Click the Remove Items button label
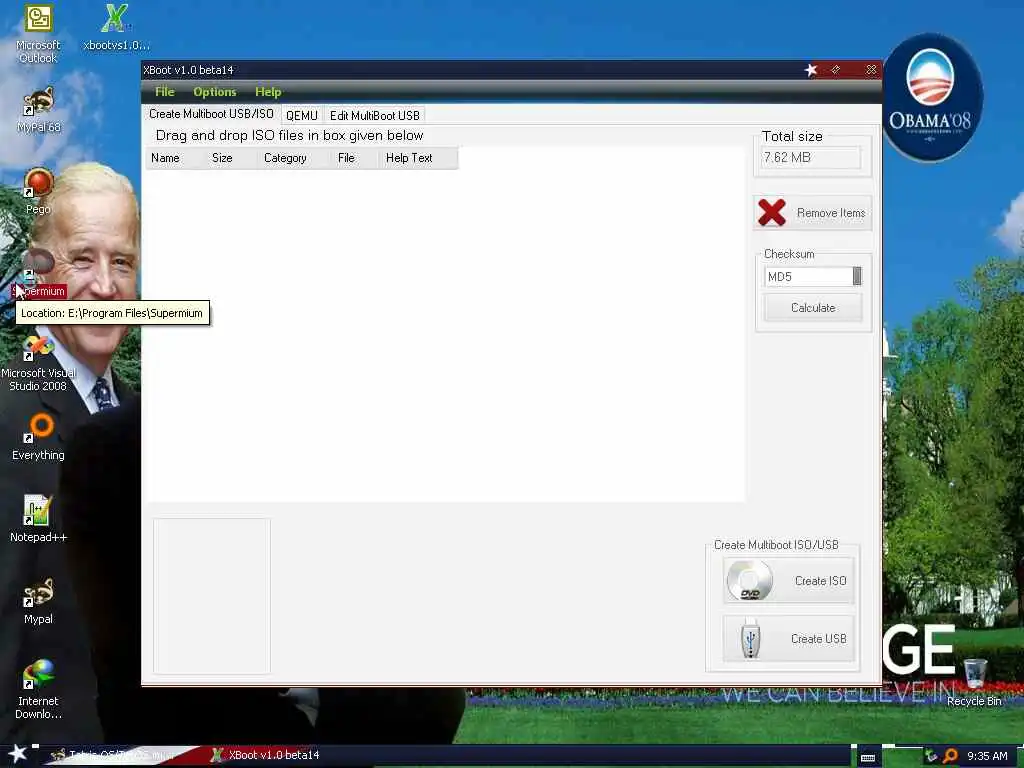Screen dimensions: 1024x768 click(831, 213)
